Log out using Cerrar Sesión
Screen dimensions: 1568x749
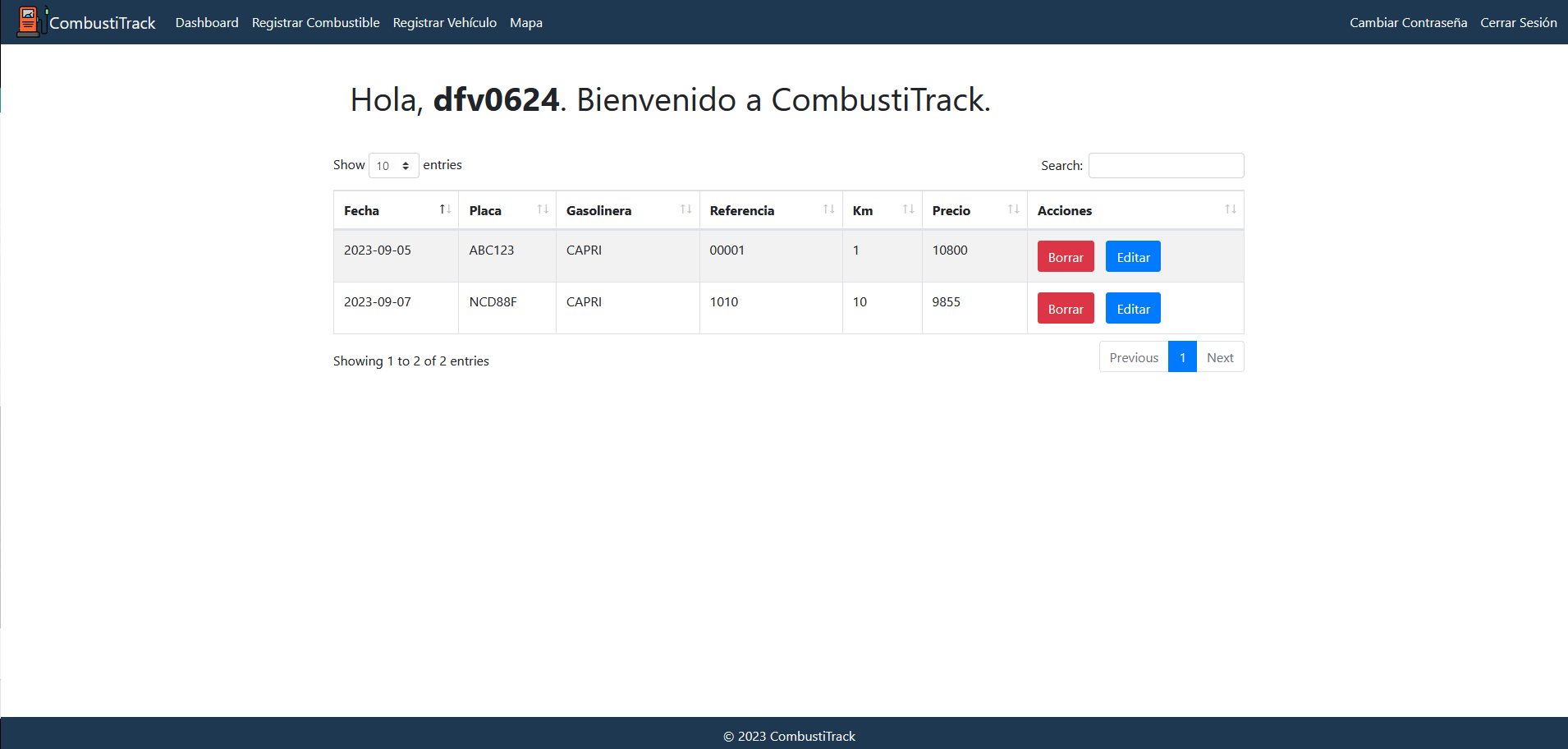1518,23
